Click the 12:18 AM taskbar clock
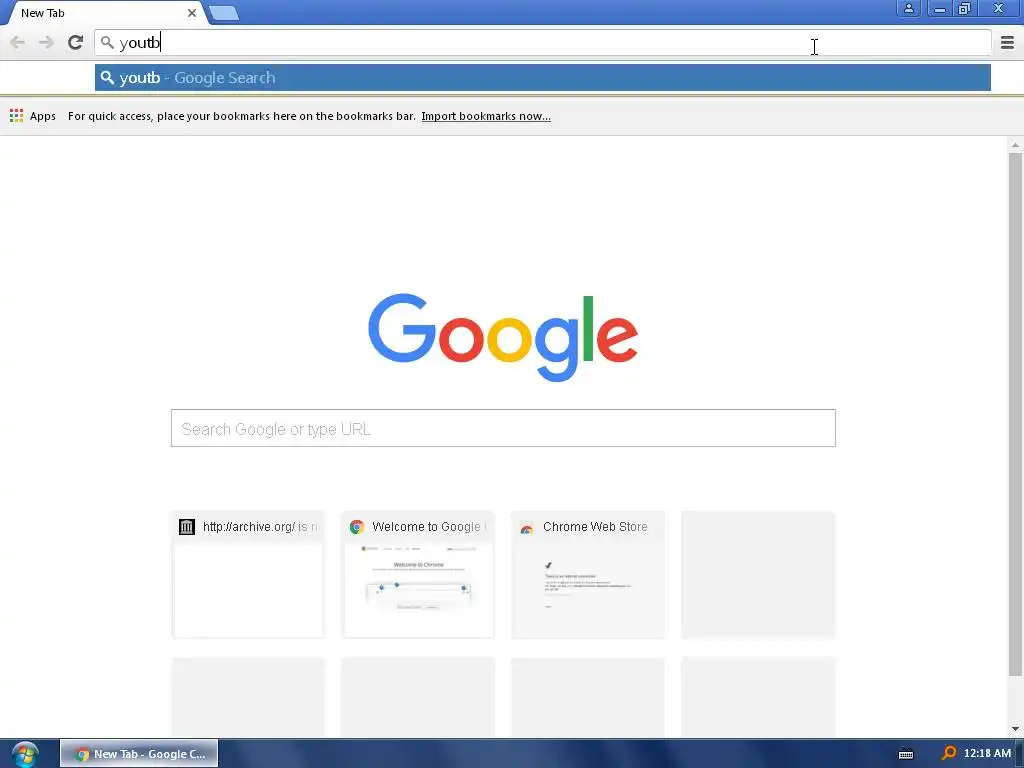 (987, 754)
